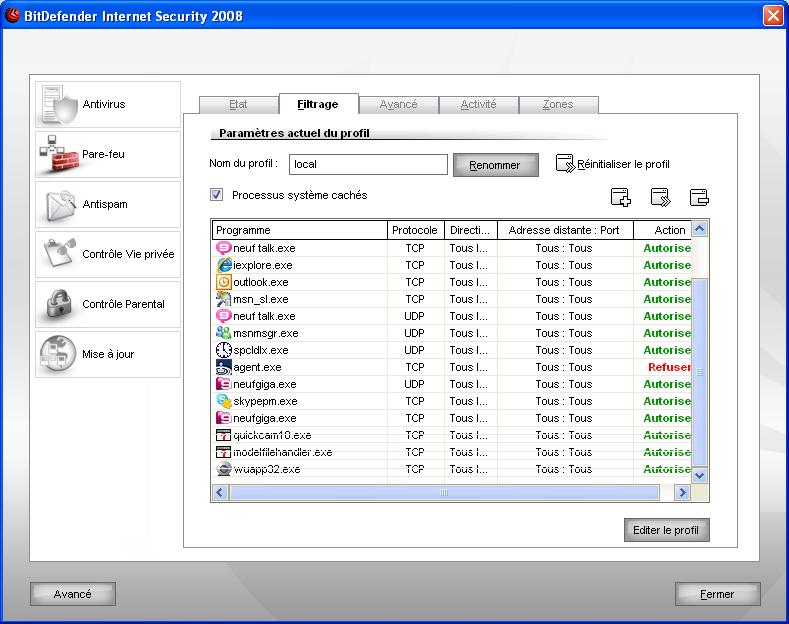Click the BitDefender logo in title bar
789x624 pixels.
tap(12, 16)
